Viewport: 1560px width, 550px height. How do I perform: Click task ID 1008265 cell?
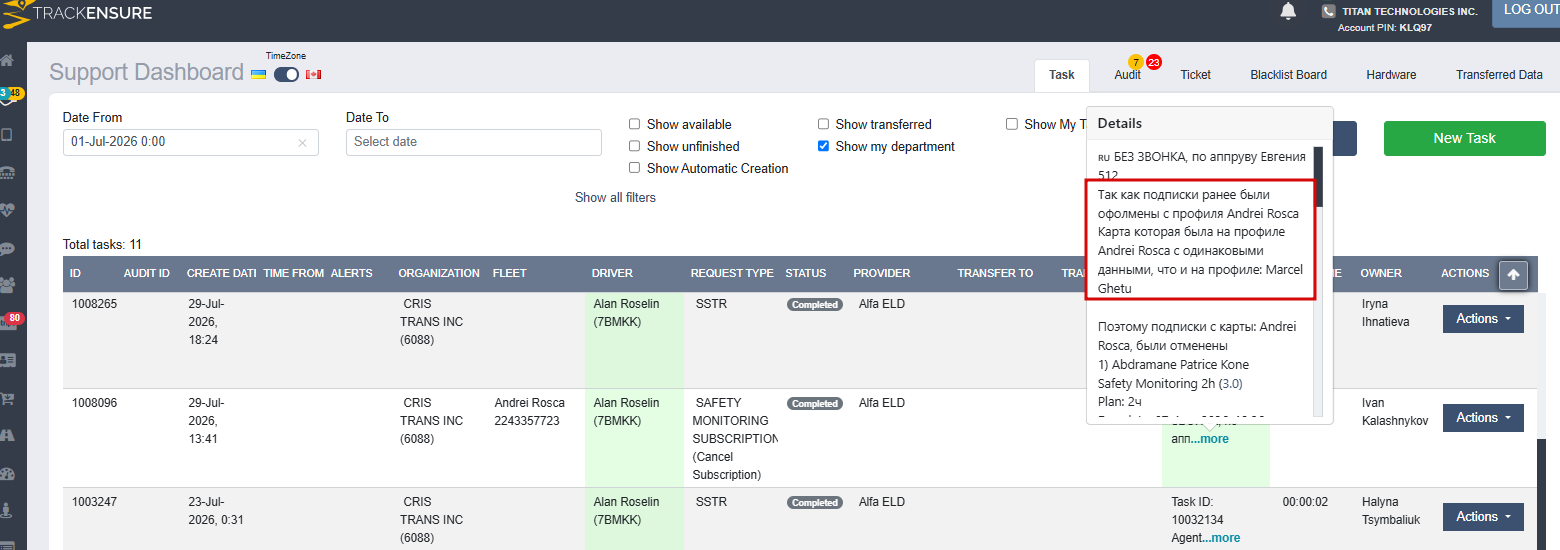click(94, 304)
